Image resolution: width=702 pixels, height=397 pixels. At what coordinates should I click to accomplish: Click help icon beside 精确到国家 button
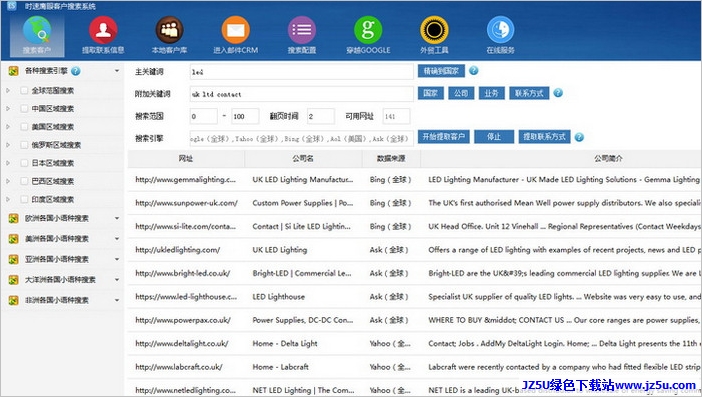tap(474, 70)
